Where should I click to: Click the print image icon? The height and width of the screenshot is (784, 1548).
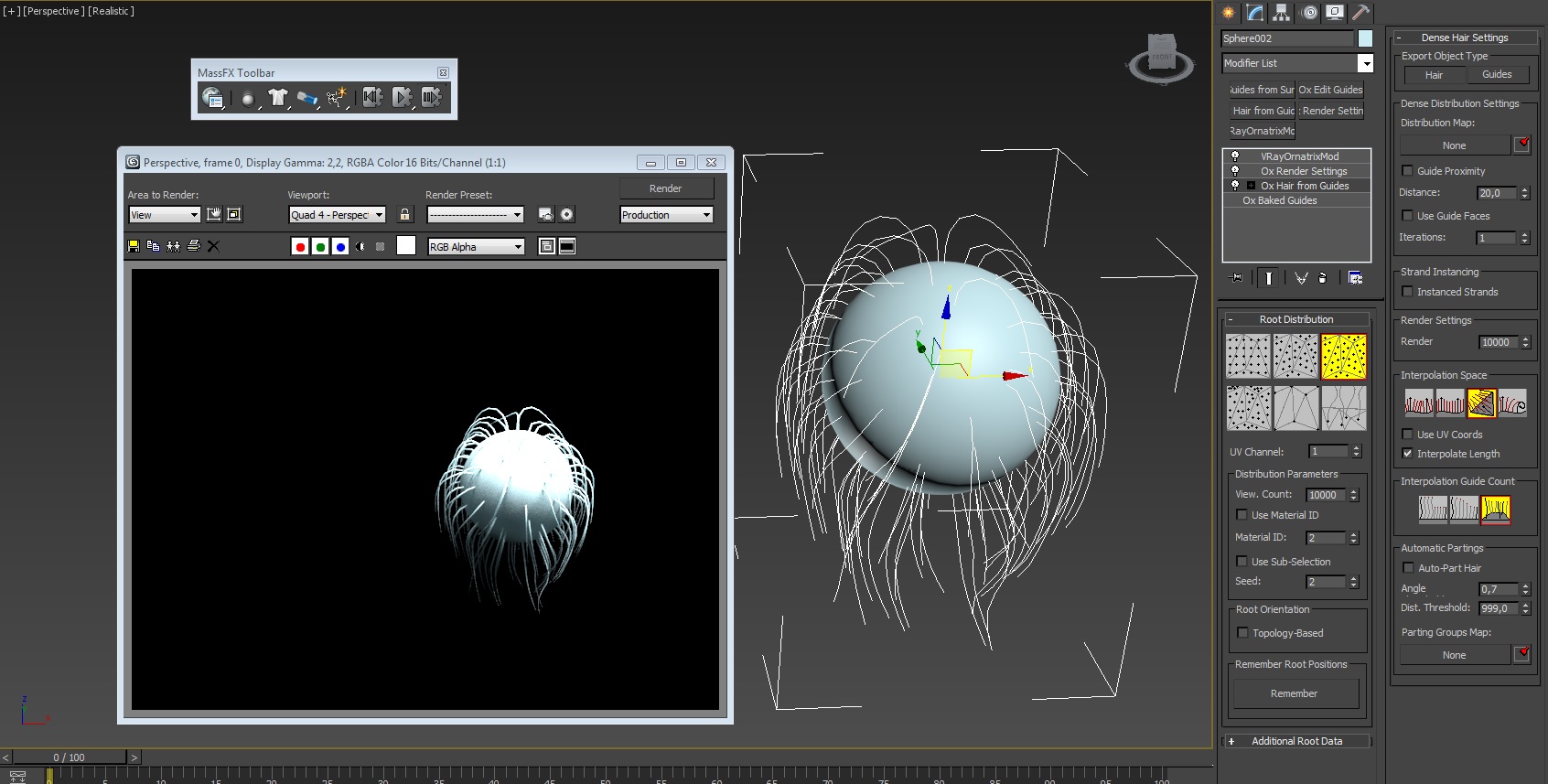(x=193, y=246)
